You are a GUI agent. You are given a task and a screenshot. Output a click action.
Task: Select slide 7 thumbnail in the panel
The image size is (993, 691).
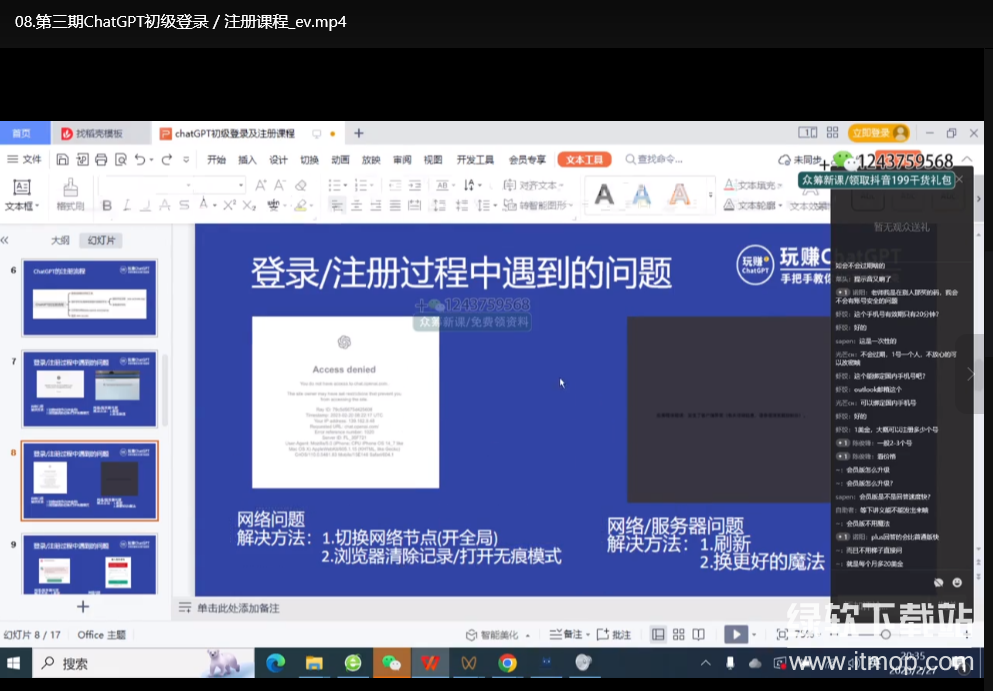(x=89, y=390)
